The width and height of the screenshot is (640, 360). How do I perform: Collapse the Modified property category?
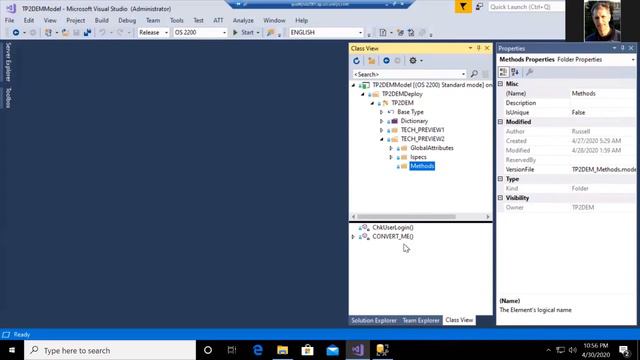tap(501, 122)
